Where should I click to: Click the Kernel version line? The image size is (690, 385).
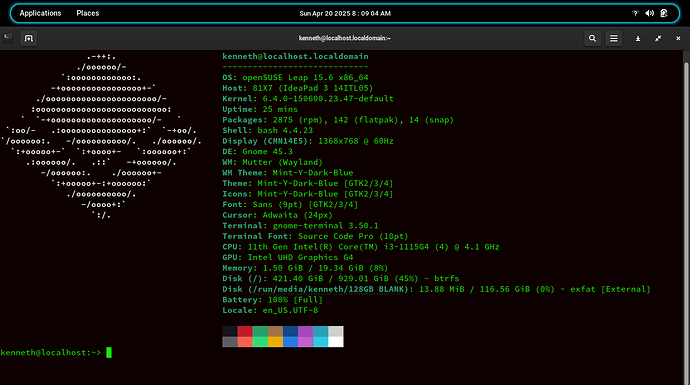308,99
